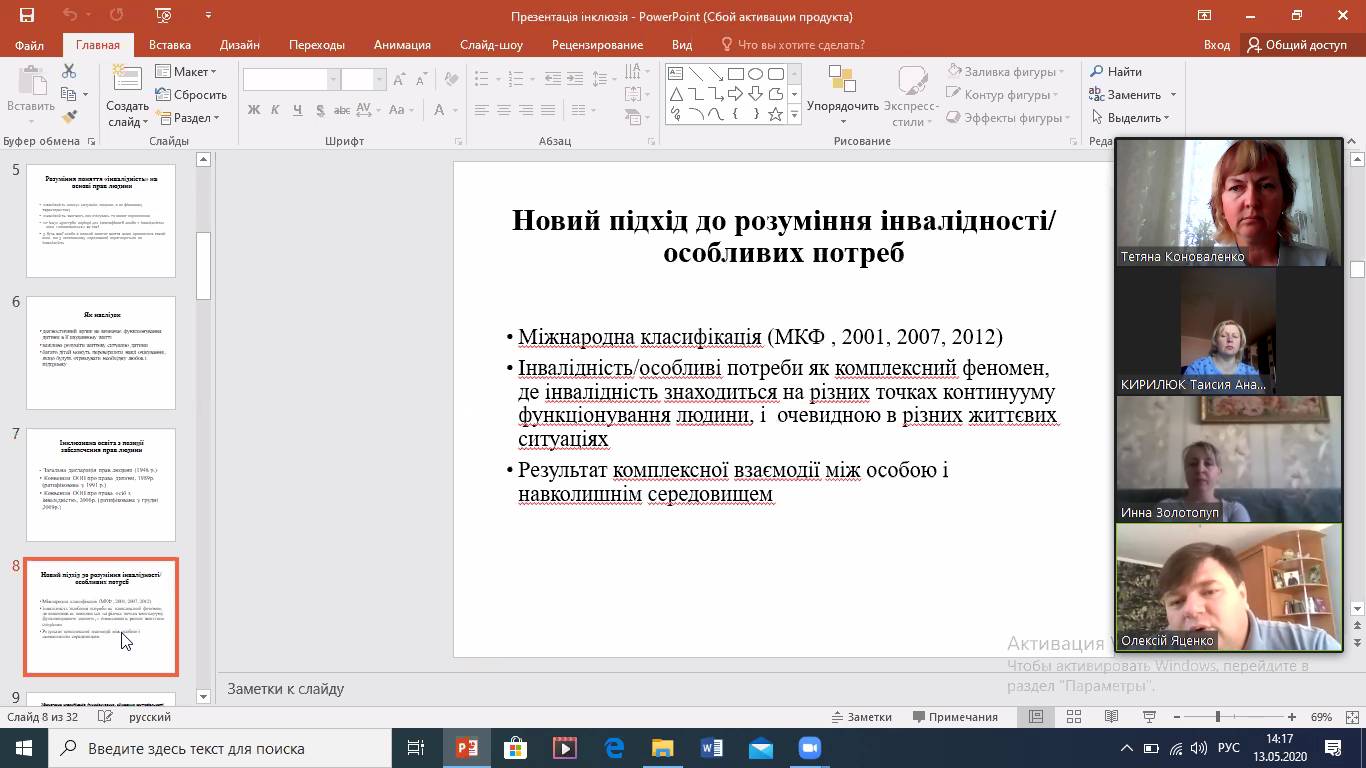Select the oval shape in shapes gallery
This screenshot has height=768, width=1366.
click(x=755, y=74)
